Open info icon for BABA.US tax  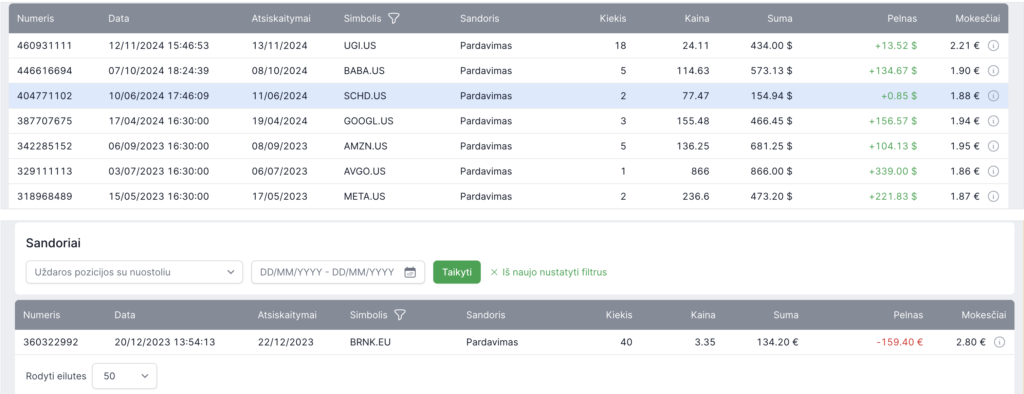pos(993,71)
